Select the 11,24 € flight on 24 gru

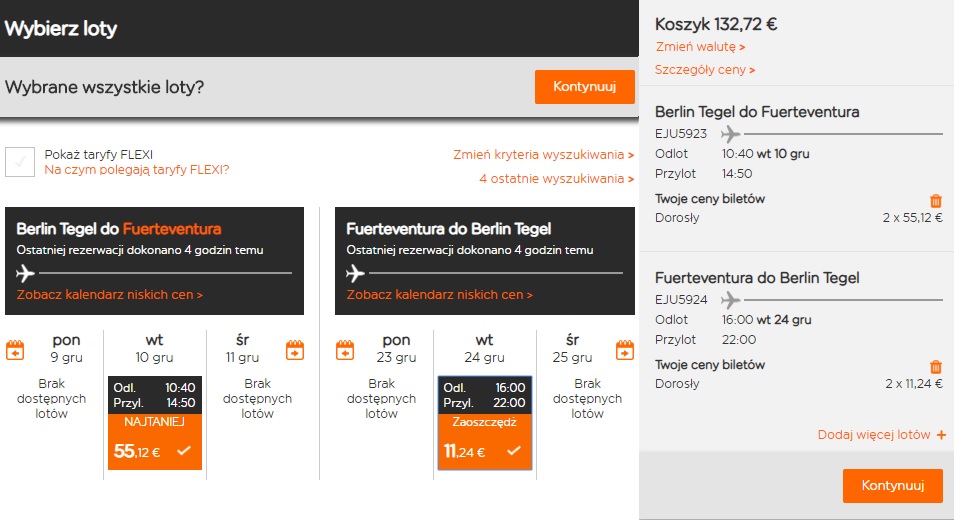(485, 423)
